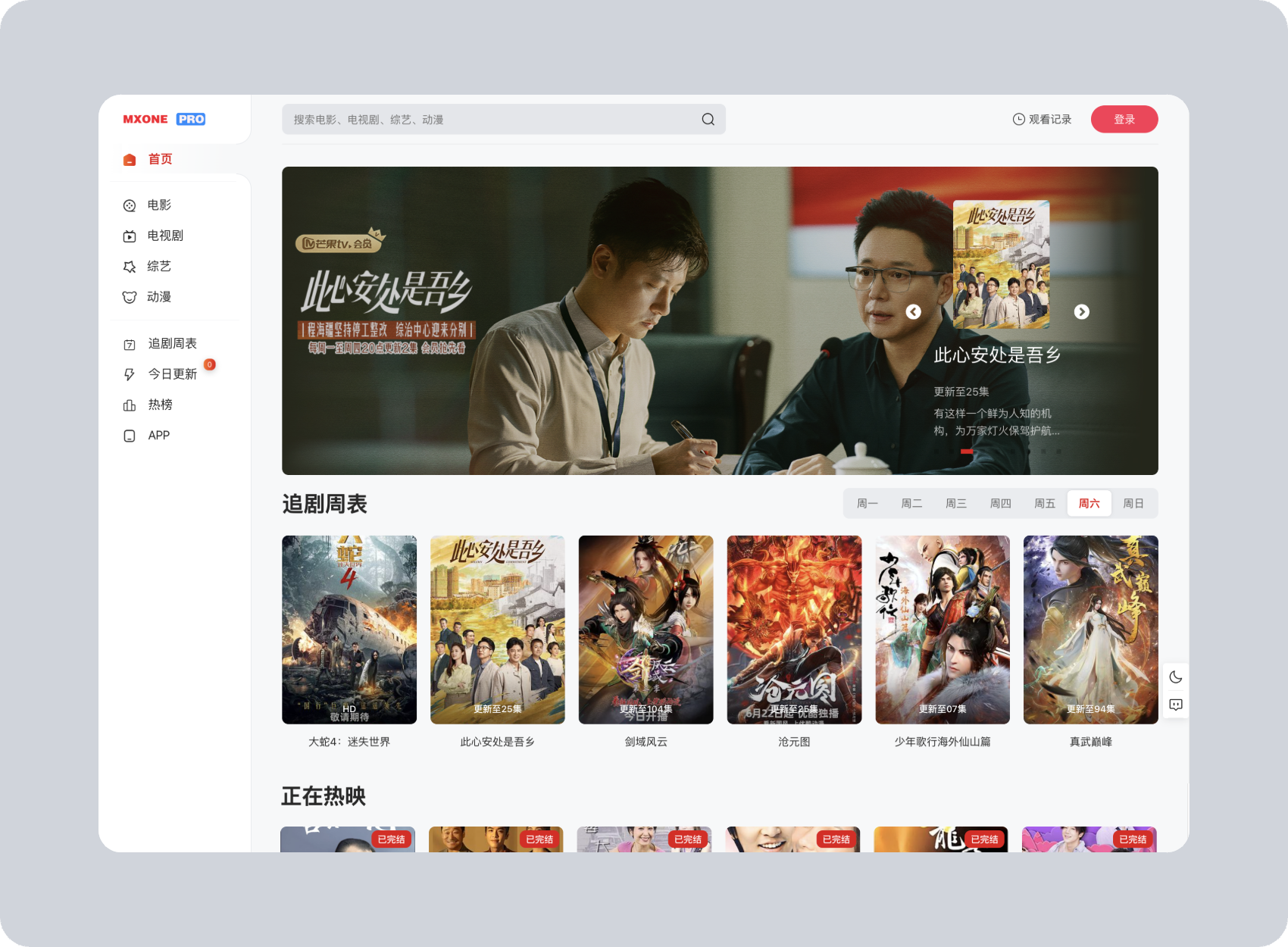The image size is (1288, 947).
Task: Click the 此心安处是吾乡 banner title
Action: click(x=997, y=355)
